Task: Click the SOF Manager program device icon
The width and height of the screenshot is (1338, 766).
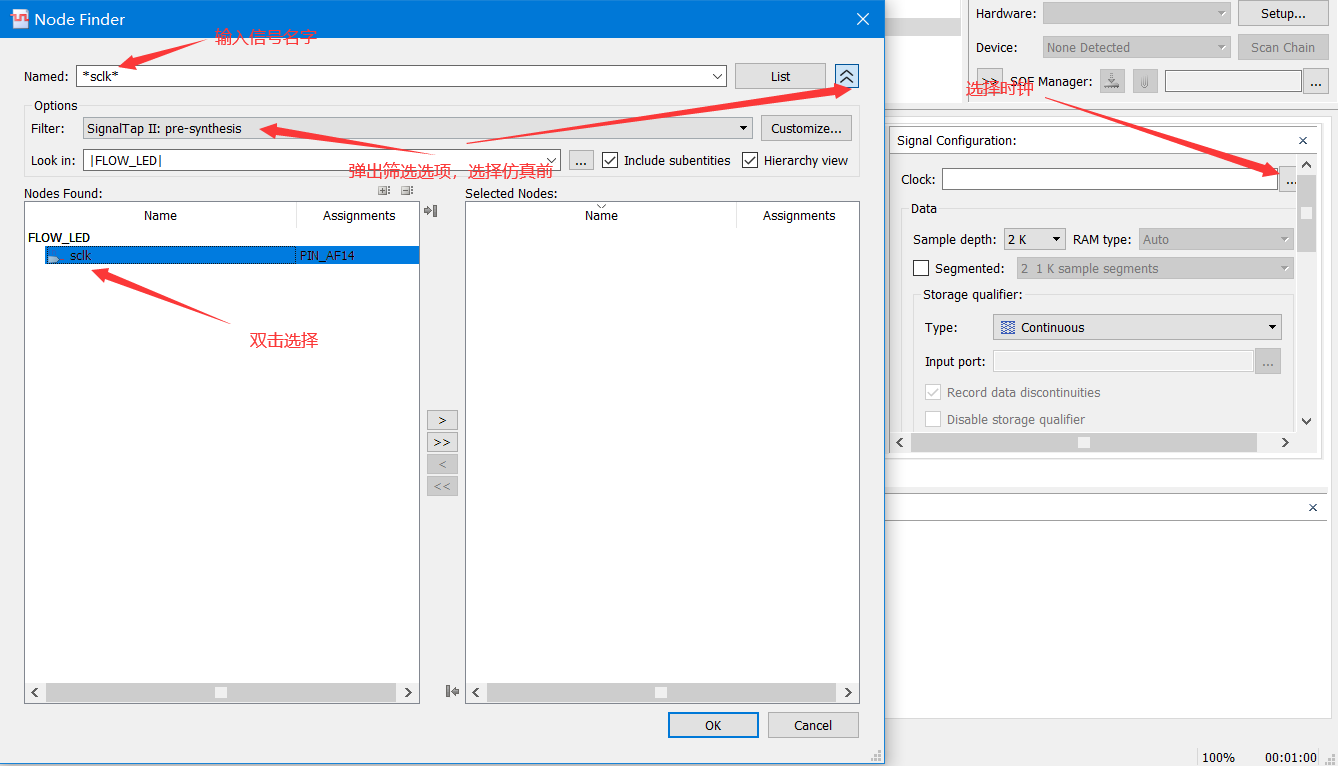Action: [x=1112, y=82]
